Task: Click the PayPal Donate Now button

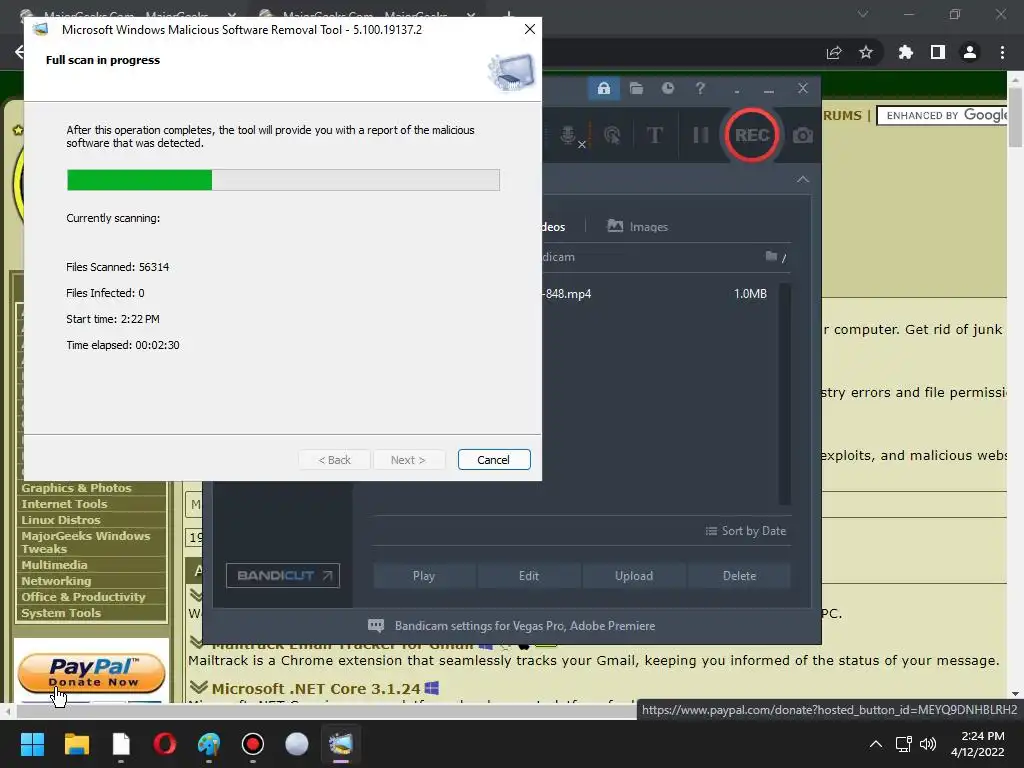Action: 91,673
